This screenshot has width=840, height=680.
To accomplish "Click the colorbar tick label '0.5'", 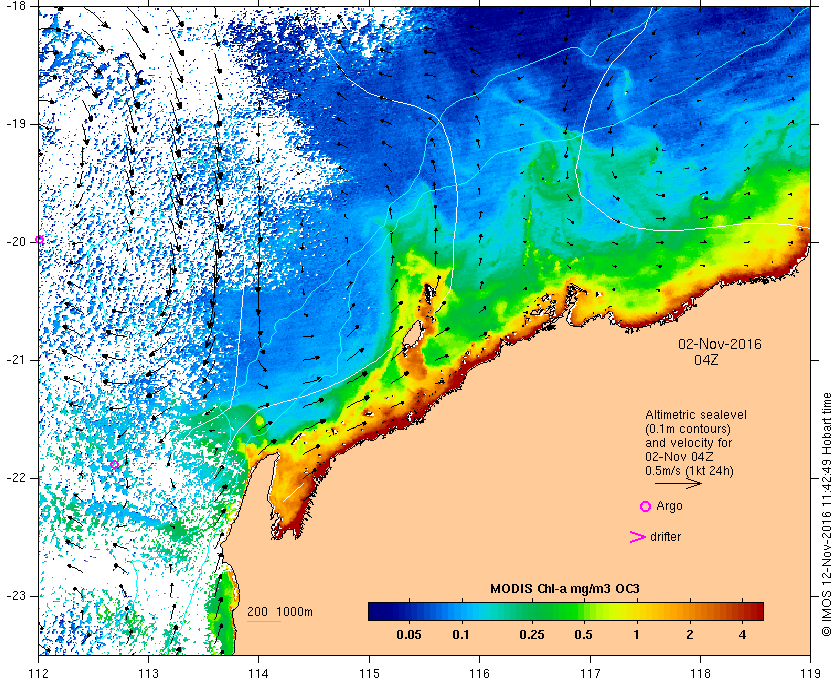I will click(583, 636).
